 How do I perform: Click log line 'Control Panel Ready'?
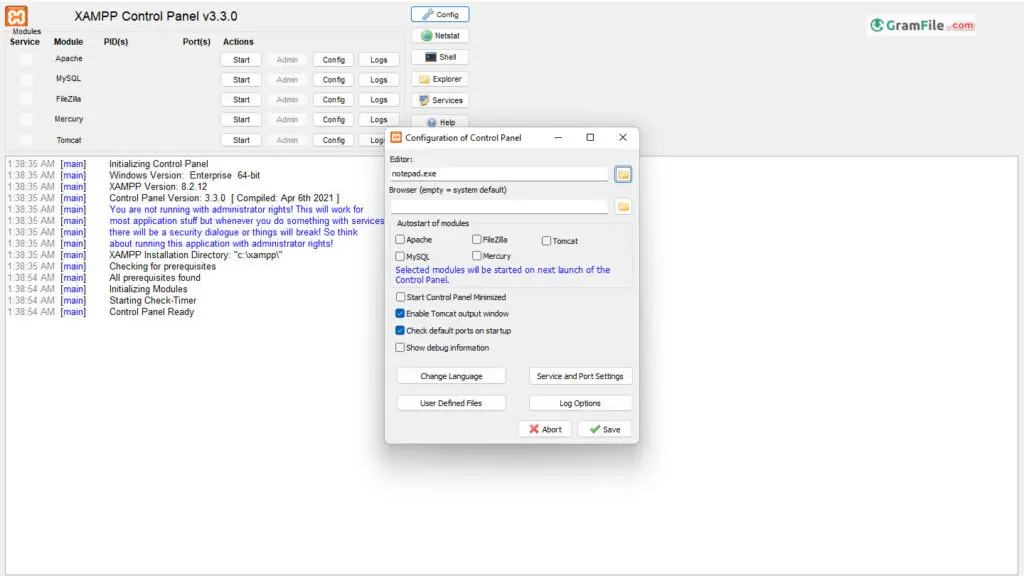[x=152, y=312]
